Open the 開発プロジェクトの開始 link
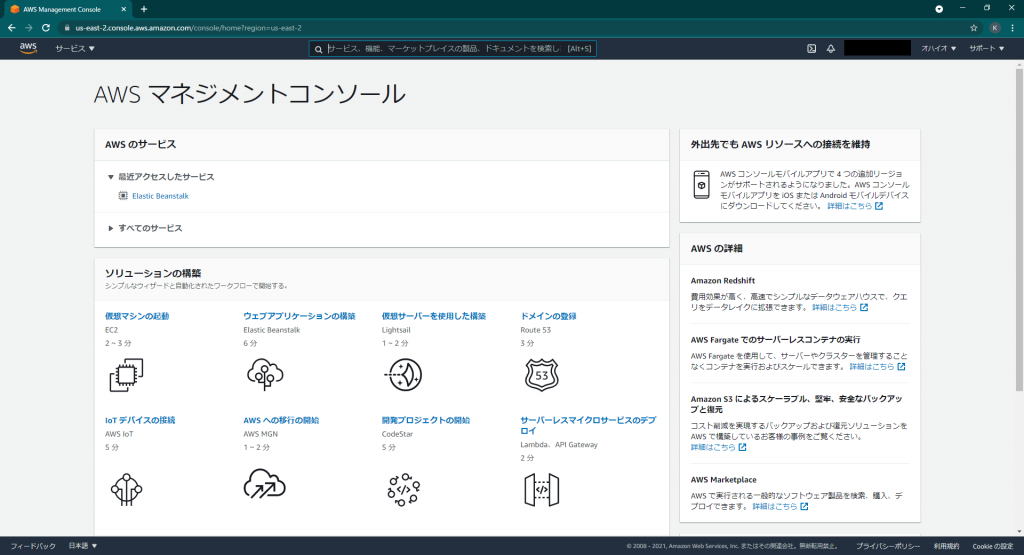Screen dimensions: 1024x555 tap(426, 420)
